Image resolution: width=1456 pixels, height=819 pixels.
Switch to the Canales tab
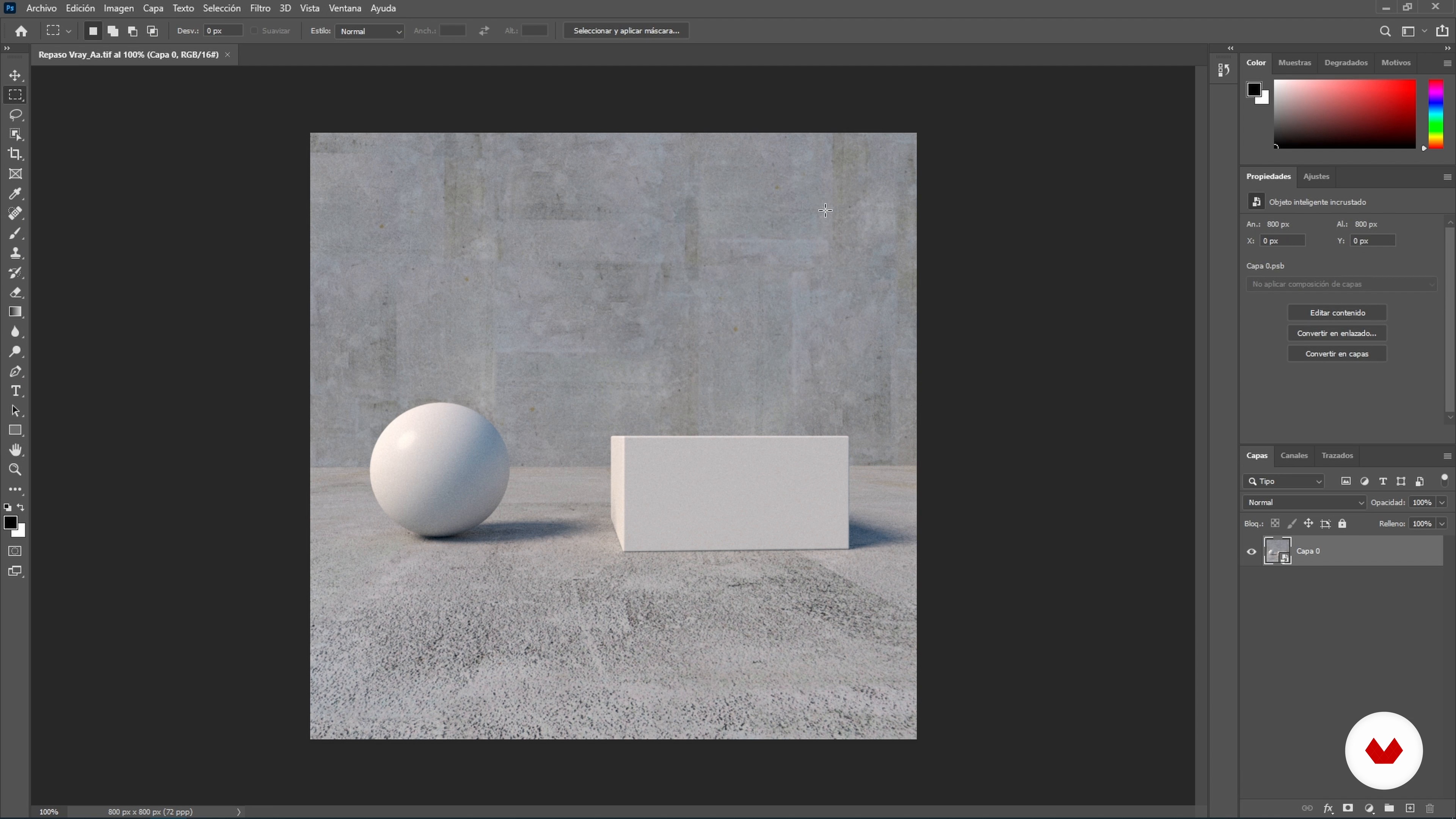click(x=1294, y=455)
